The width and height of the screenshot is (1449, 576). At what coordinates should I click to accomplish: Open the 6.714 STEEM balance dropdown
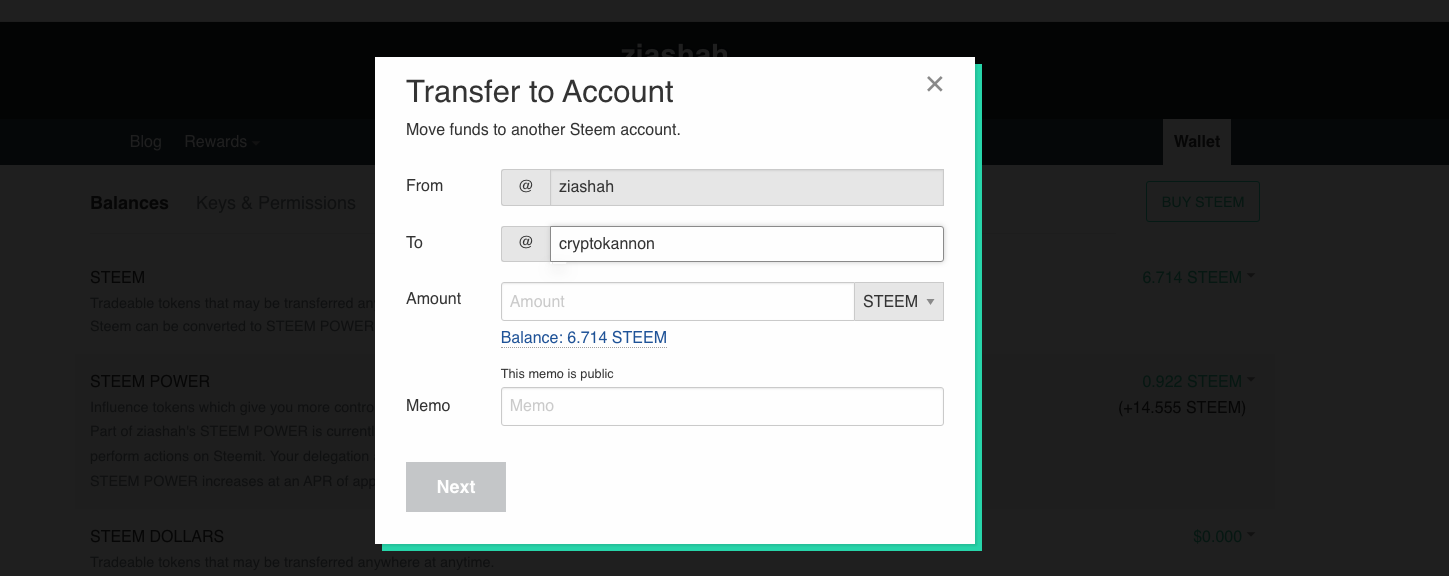pos(1198,277)
